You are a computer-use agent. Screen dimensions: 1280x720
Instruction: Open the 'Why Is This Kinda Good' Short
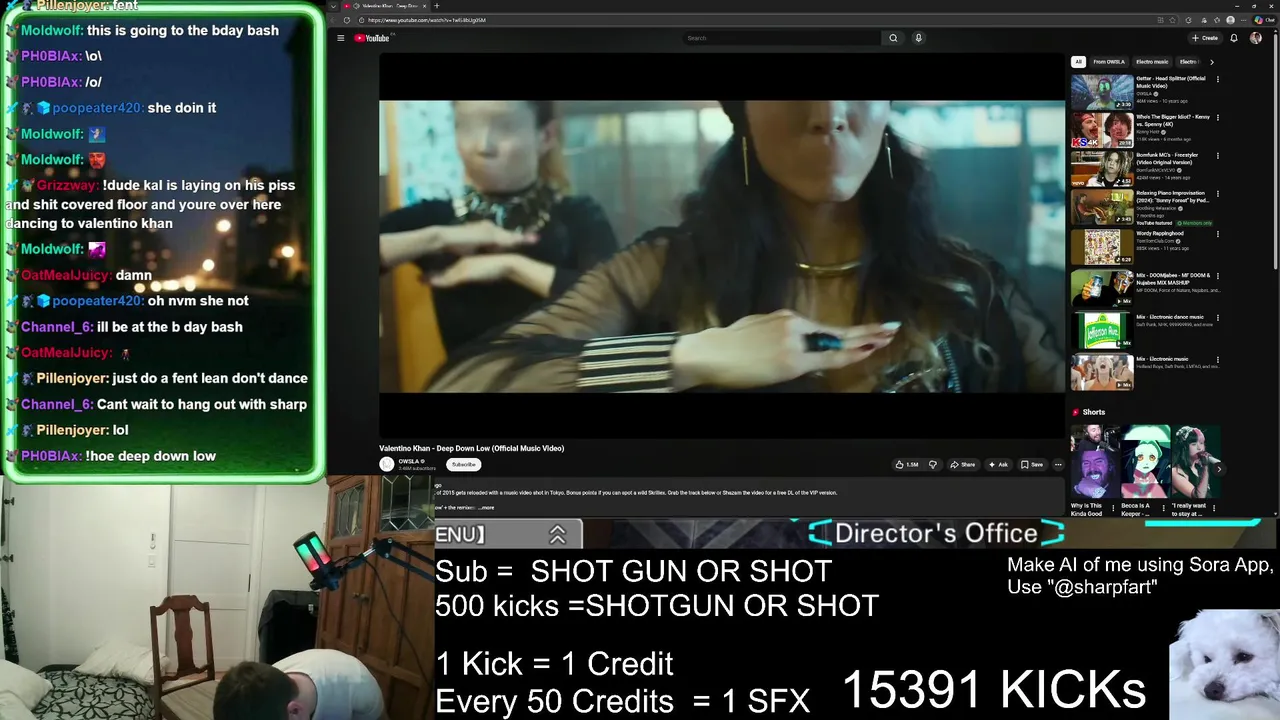coord(1094,462)
